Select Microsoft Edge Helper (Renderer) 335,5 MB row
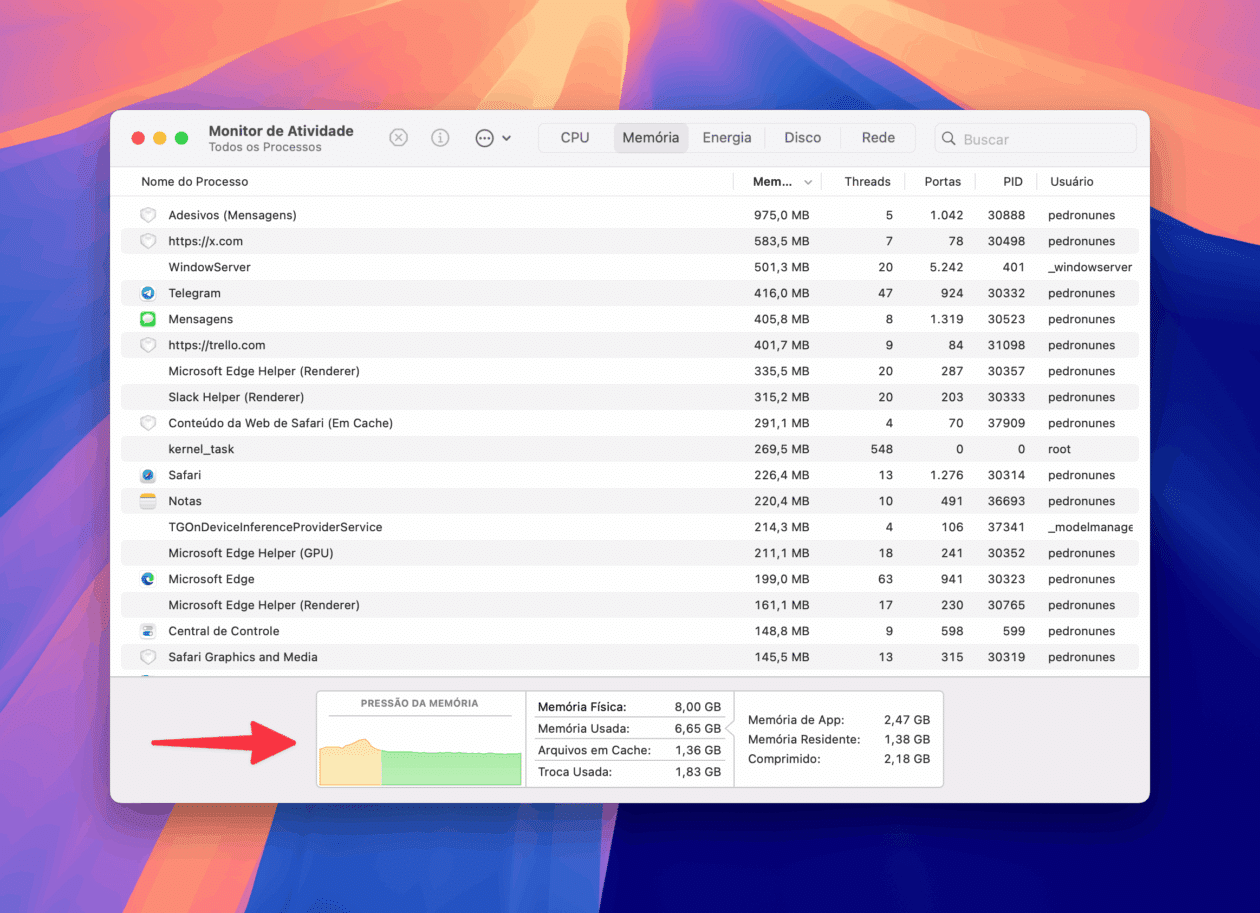 point(630,371)
